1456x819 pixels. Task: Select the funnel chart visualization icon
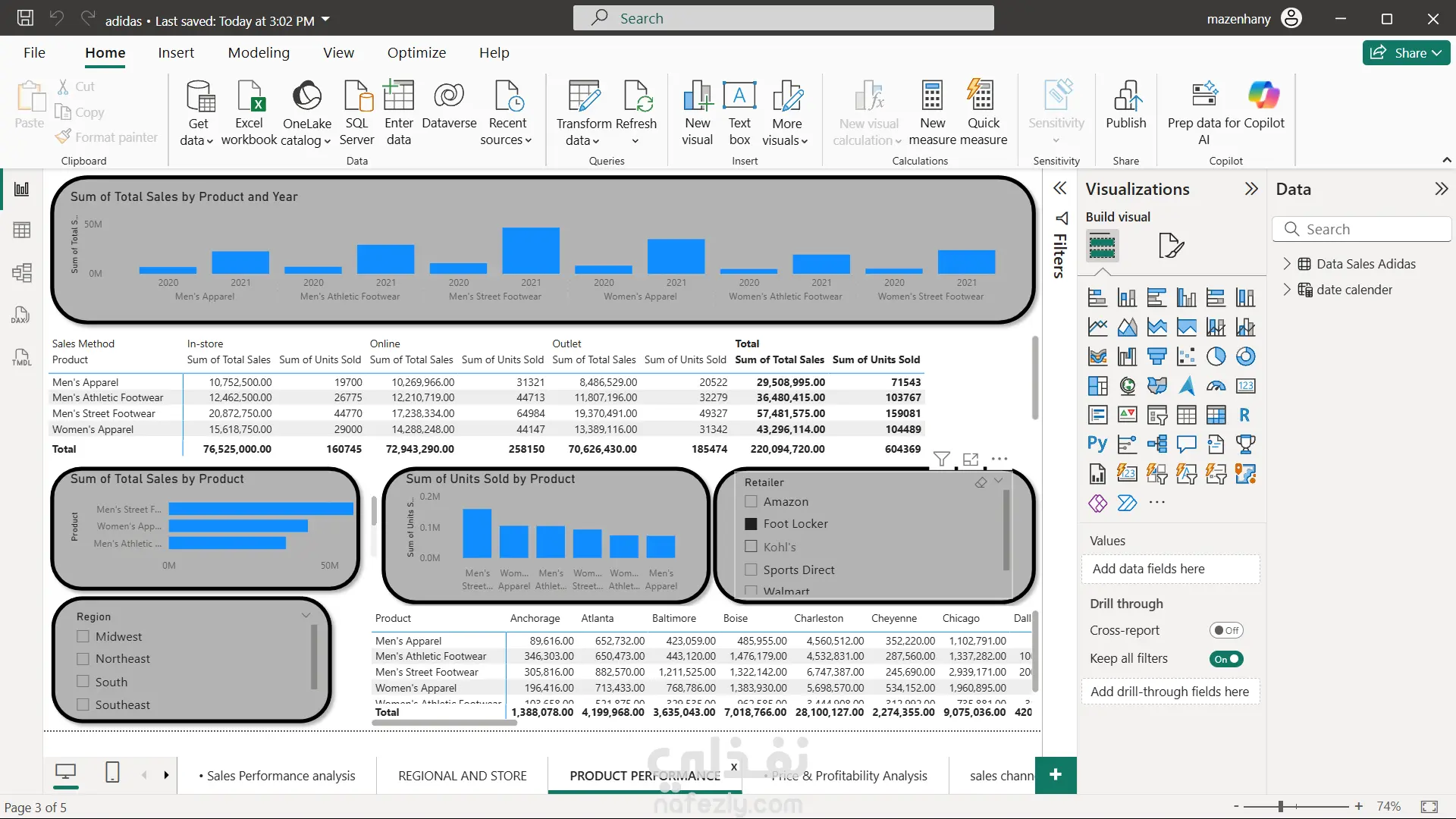point(1156,356)
